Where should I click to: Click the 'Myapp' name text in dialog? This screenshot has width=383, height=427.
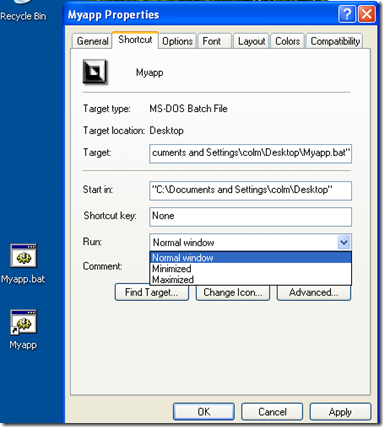pos(149,73)
